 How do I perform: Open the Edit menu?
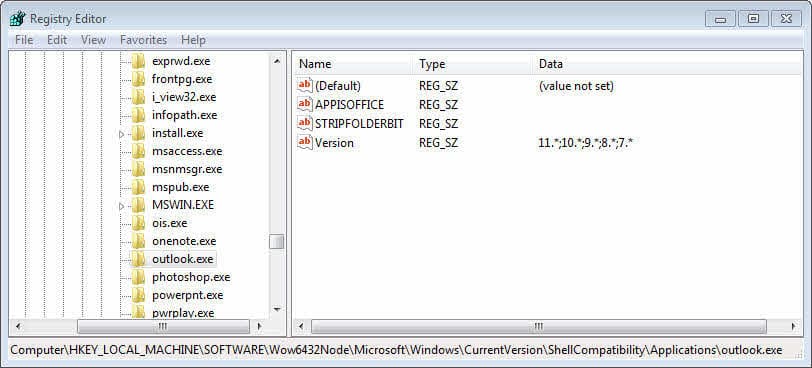(x=57, y=40)
